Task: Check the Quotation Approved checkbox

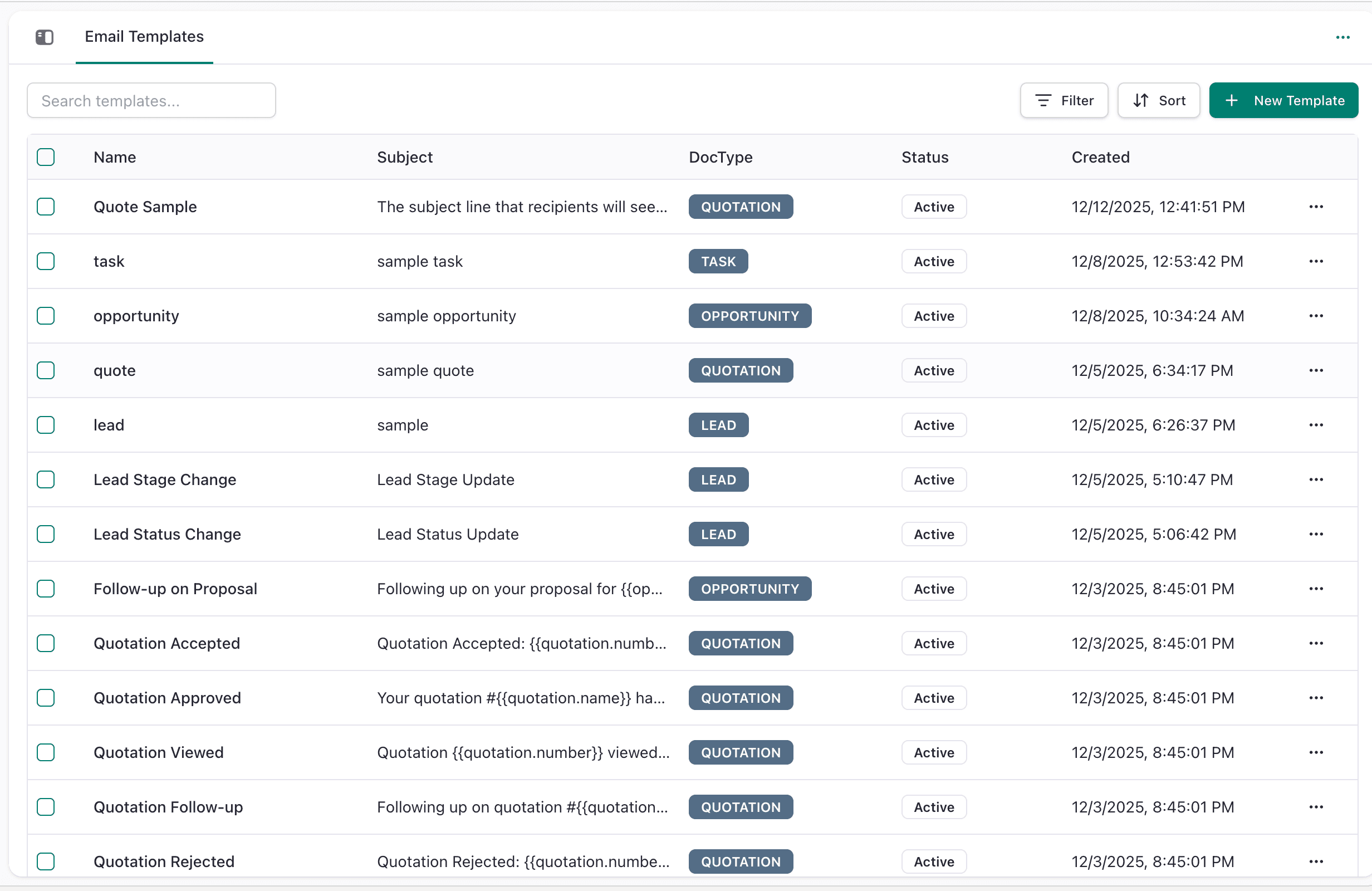Action: pos(46,698)
